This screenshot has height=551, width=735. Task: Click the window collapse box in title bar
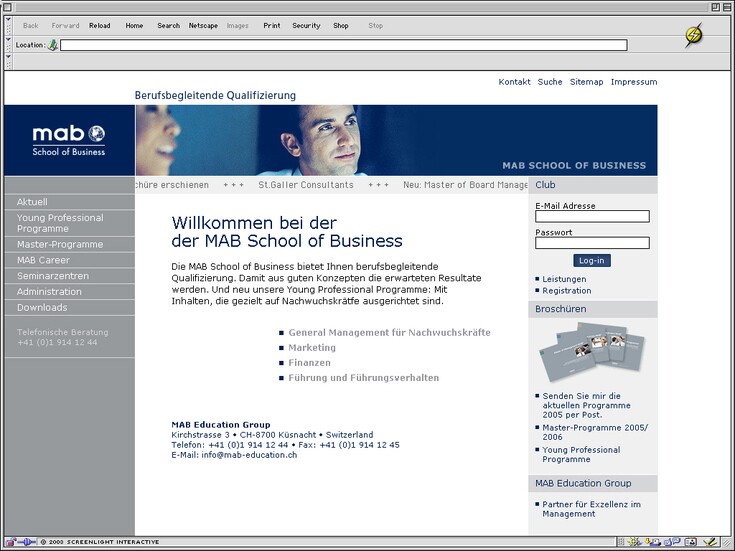coord(726,7)
